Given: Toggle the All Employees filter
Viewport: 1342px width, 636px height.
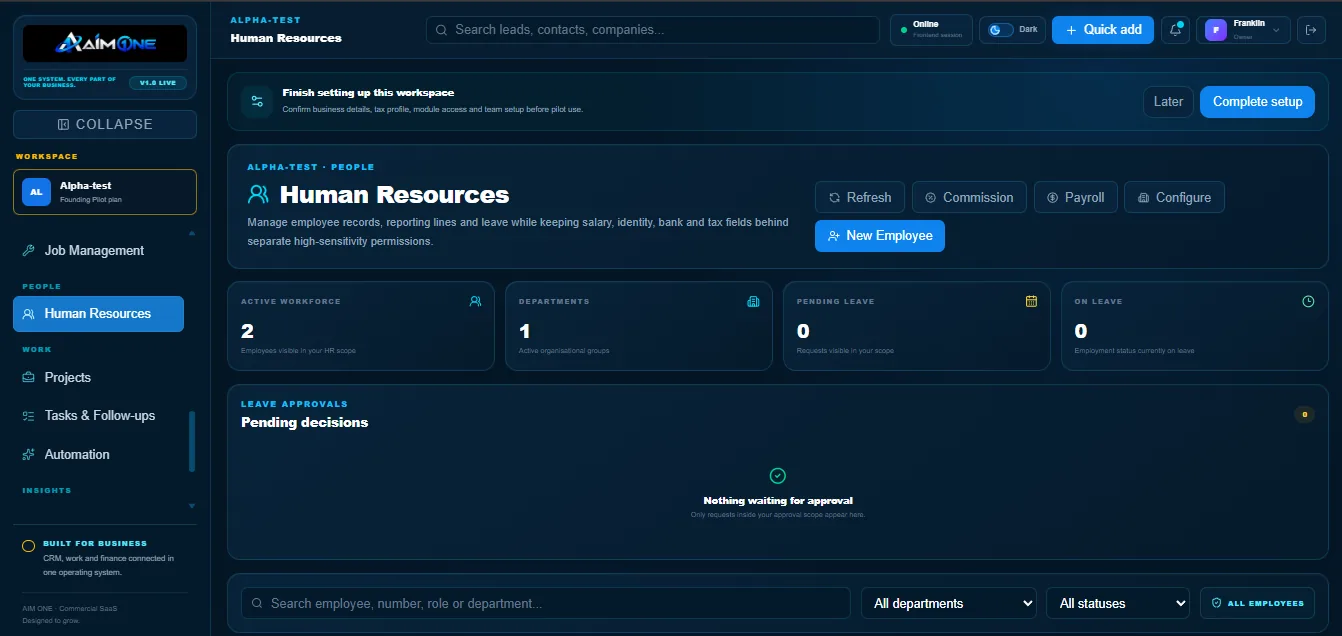Looking at the screenshot, I should point(1257,603).
